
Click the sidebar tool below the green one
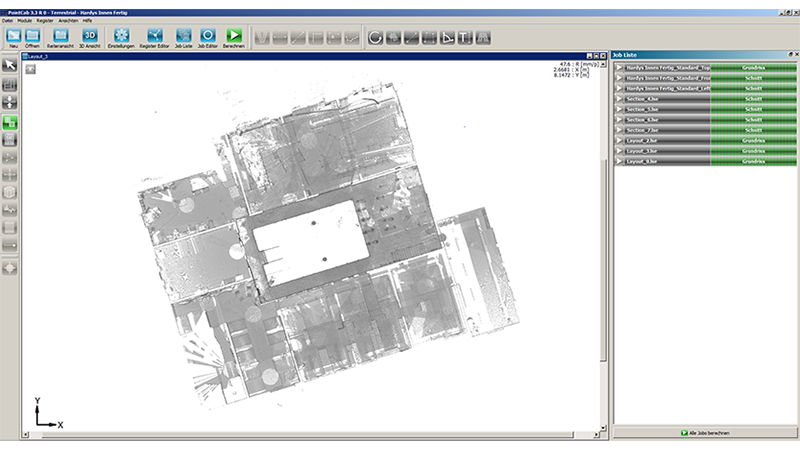(x=10, y=140)
